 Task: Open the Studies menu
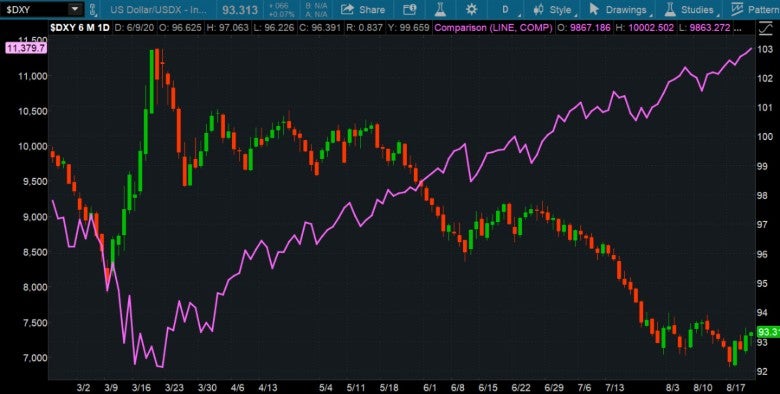(690, 9)
